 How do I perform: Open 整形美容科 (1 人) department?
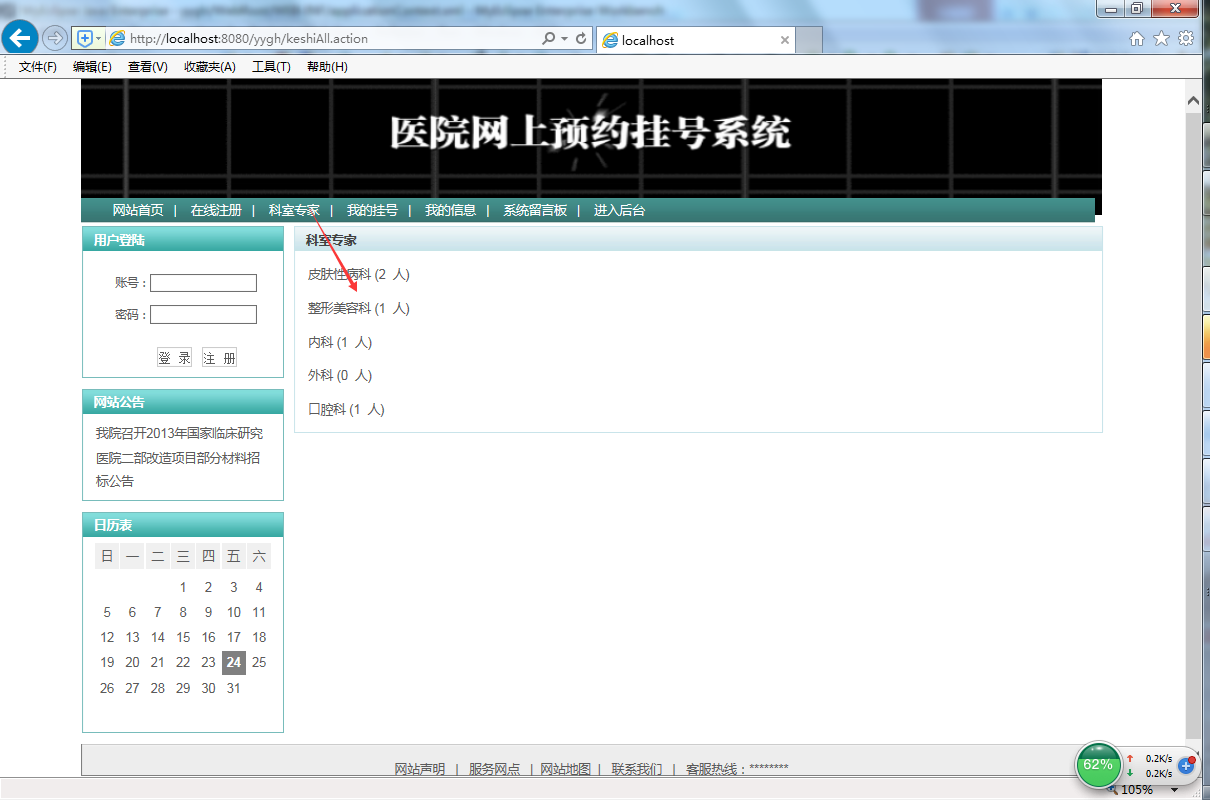coord(359,308)
